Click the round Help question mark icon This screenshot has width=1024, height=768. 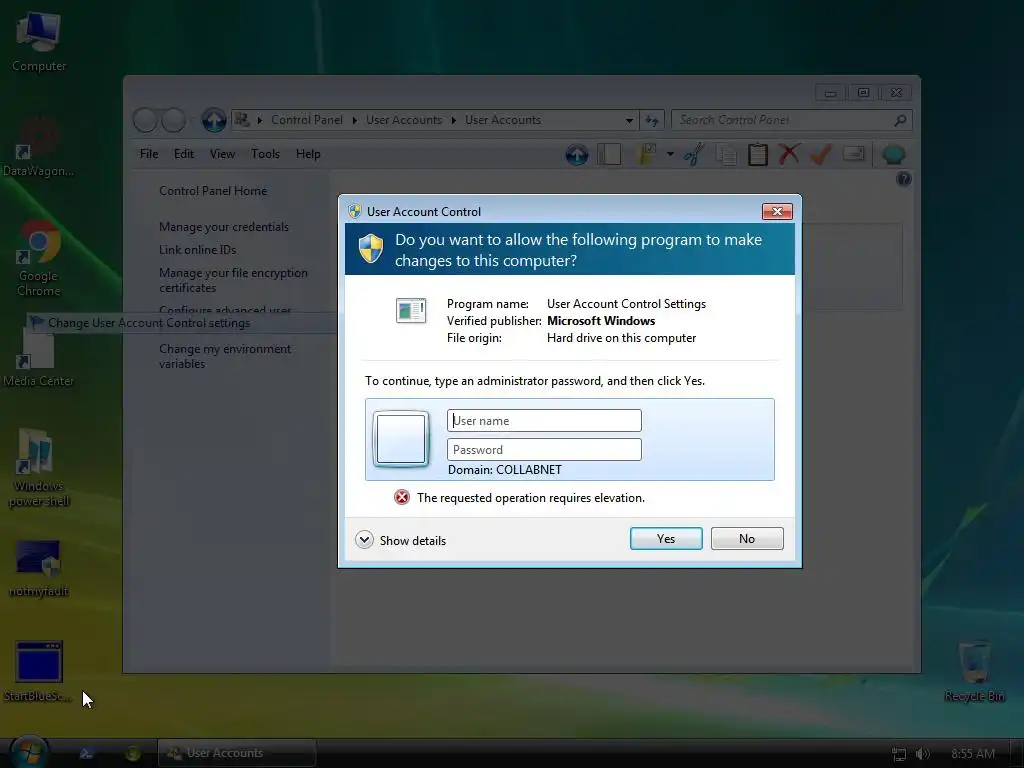coord(904,178)
